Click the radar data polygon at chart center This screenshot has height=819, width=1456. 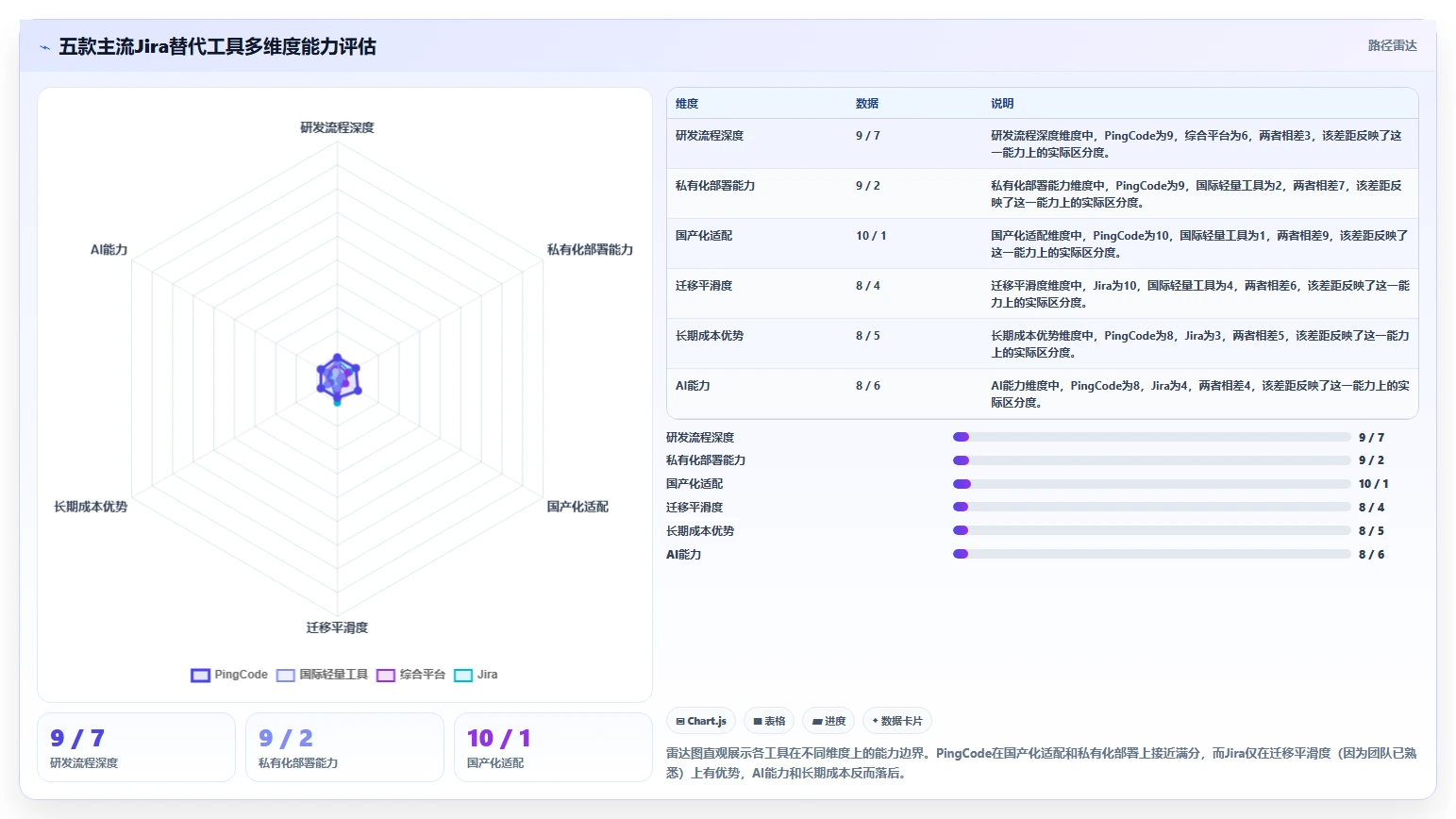pos(338,378)
